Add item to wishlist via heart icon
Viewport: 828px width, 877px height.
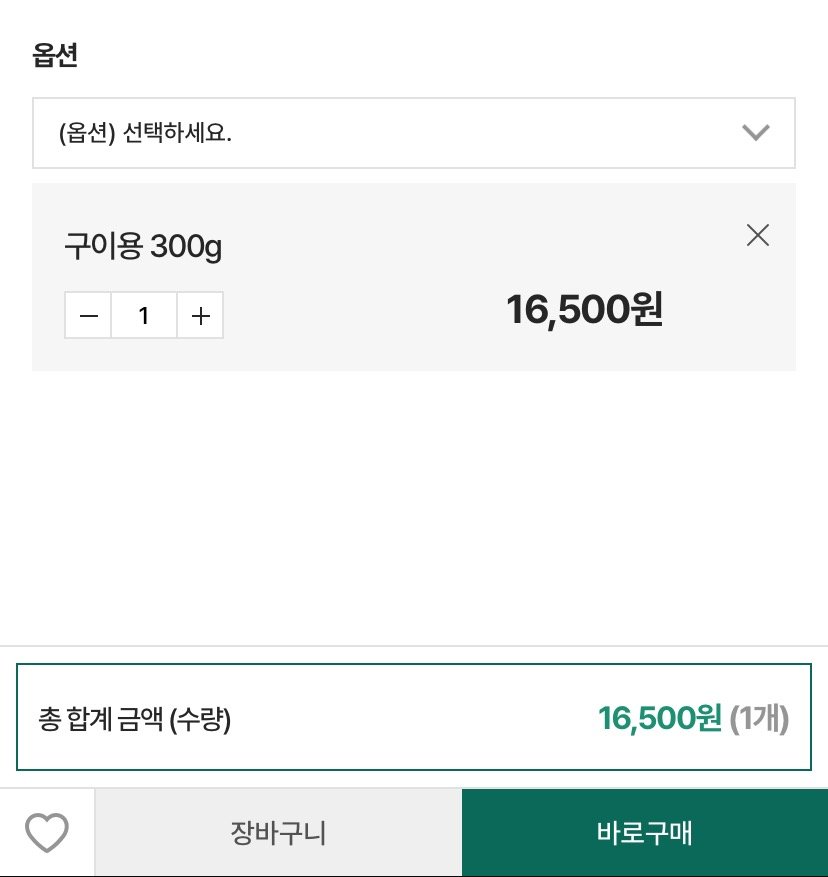(x=47, y=832)
